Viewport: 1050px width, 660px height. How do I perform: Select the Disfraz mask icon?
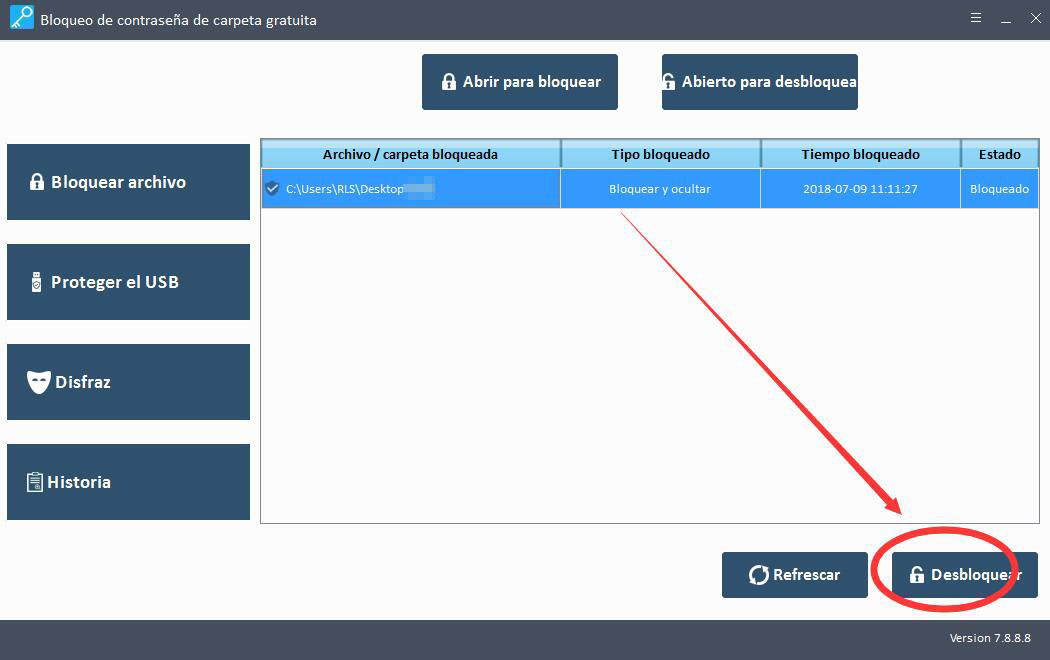(x=38, y=382)
